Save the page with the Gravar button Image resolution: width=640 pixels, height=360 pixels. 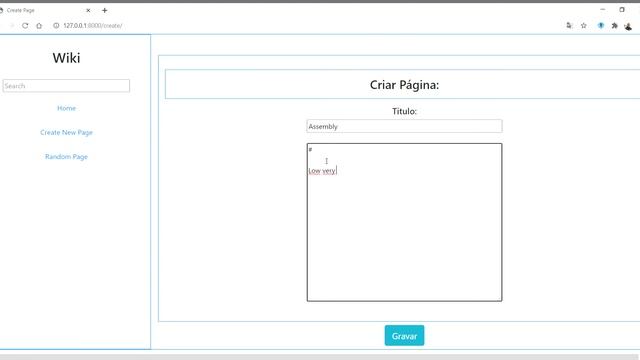pyautogui.click(x=404, y=336)
